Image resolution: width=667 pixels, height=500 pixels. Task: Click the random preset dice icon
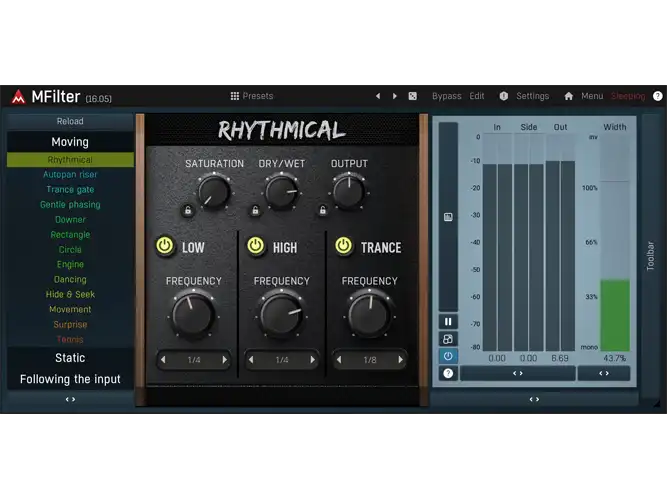(413, 96)
